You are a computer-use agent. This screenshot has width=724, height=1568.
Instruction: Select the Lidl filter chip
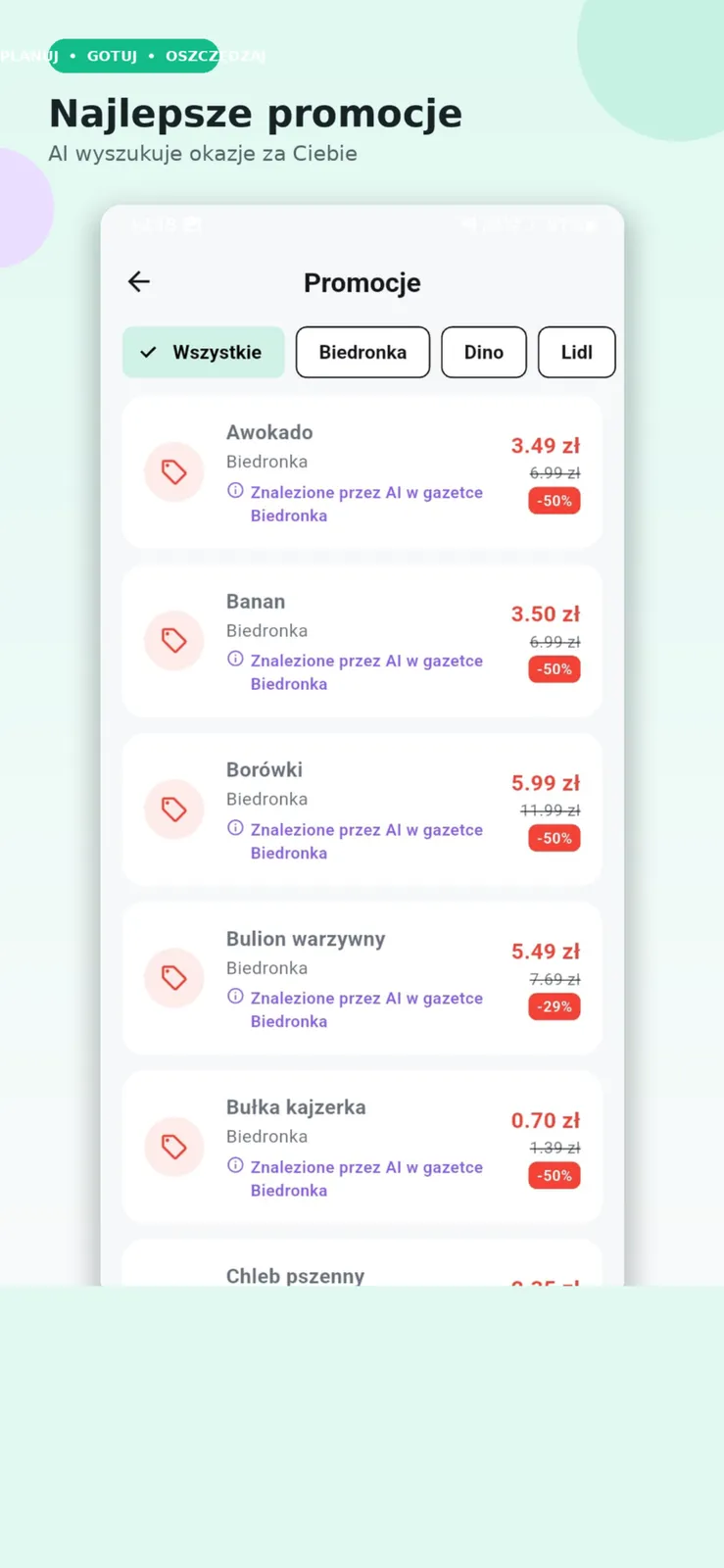click(x=577, y=352)
